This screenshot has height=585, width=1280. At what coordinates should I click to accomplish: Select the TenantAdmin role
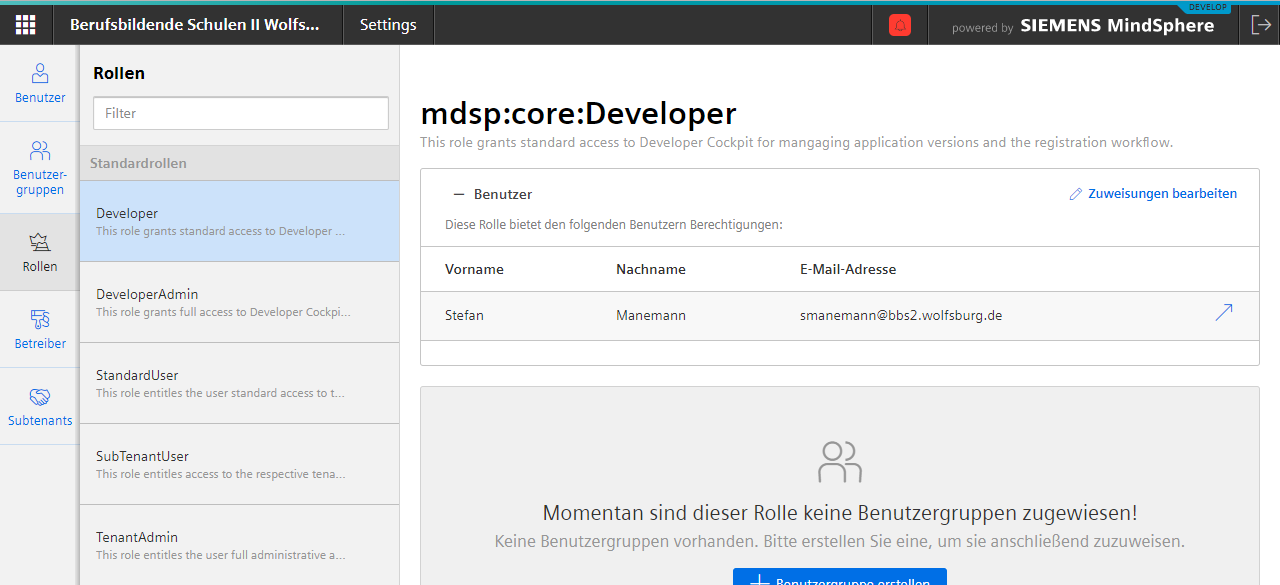click(x=239, y=545)
